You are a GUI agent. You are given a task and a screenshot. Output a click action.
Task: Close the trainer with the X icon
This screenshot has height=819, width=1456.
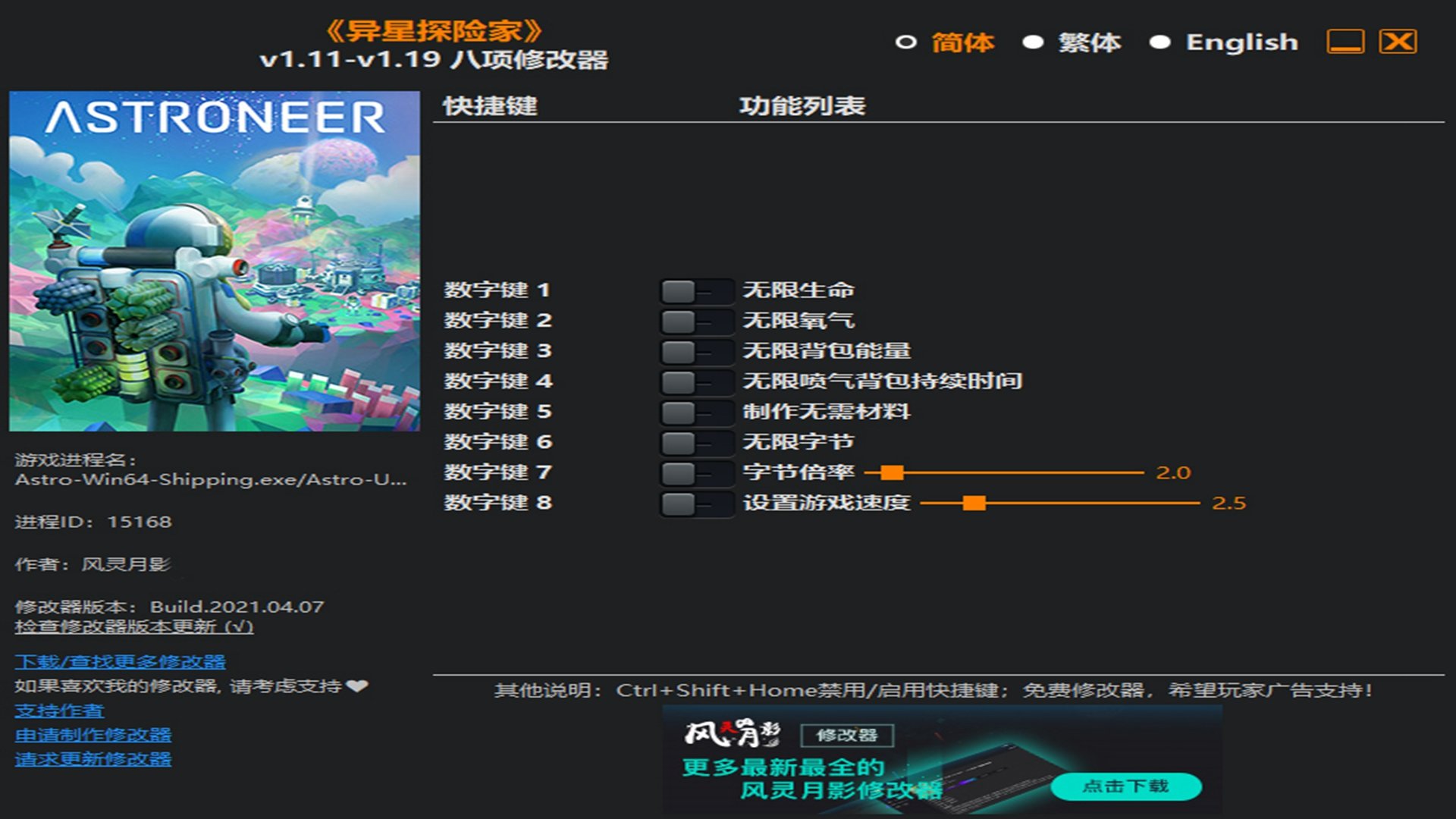click(x=1398, y=42)
